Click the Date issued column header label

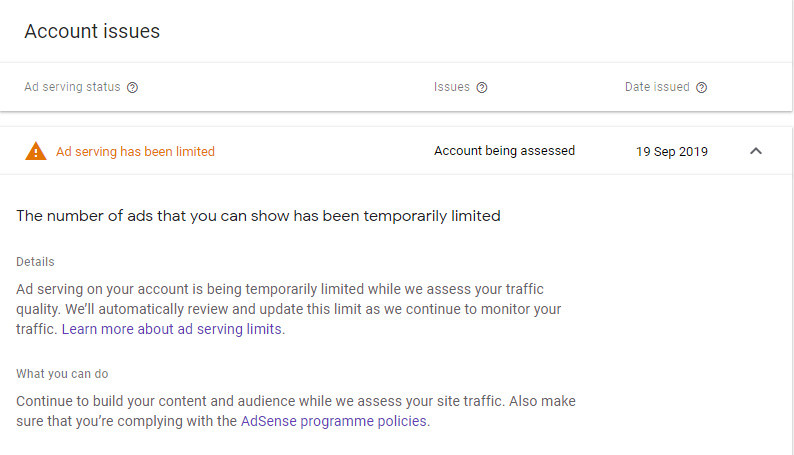pyautogui.click(x=657, y=87)
